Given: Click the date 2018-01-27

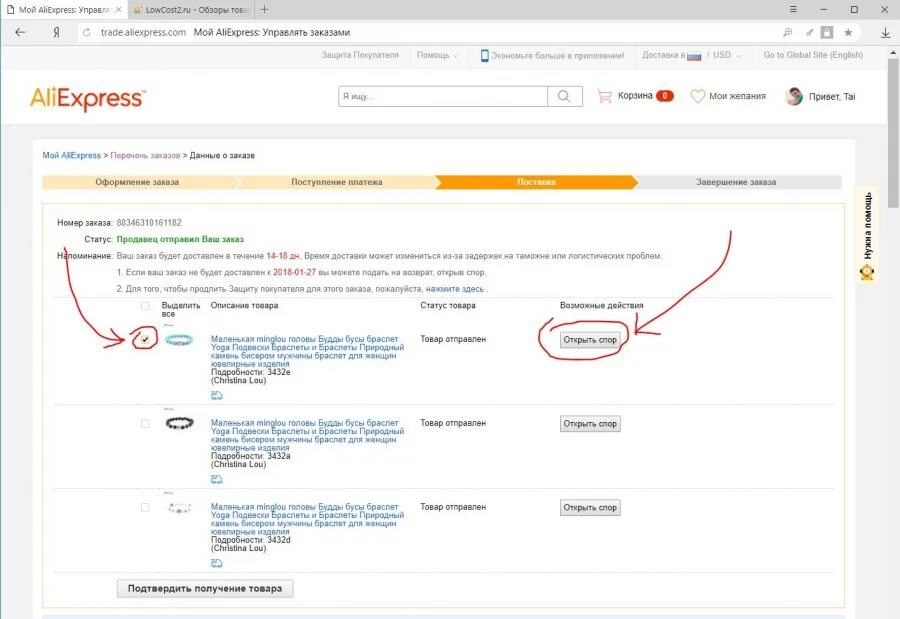Looking at the screenshot, I should [294, 272].
